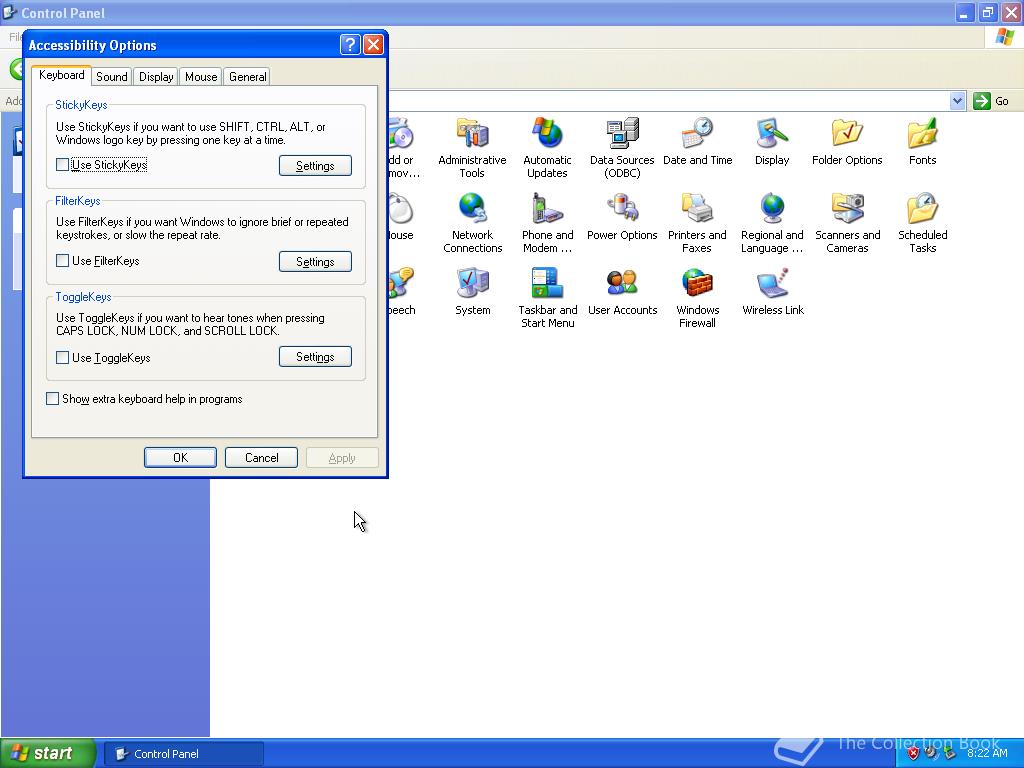Click Control Panel taskbar button
1024x768 pixels.
point(184,754)
